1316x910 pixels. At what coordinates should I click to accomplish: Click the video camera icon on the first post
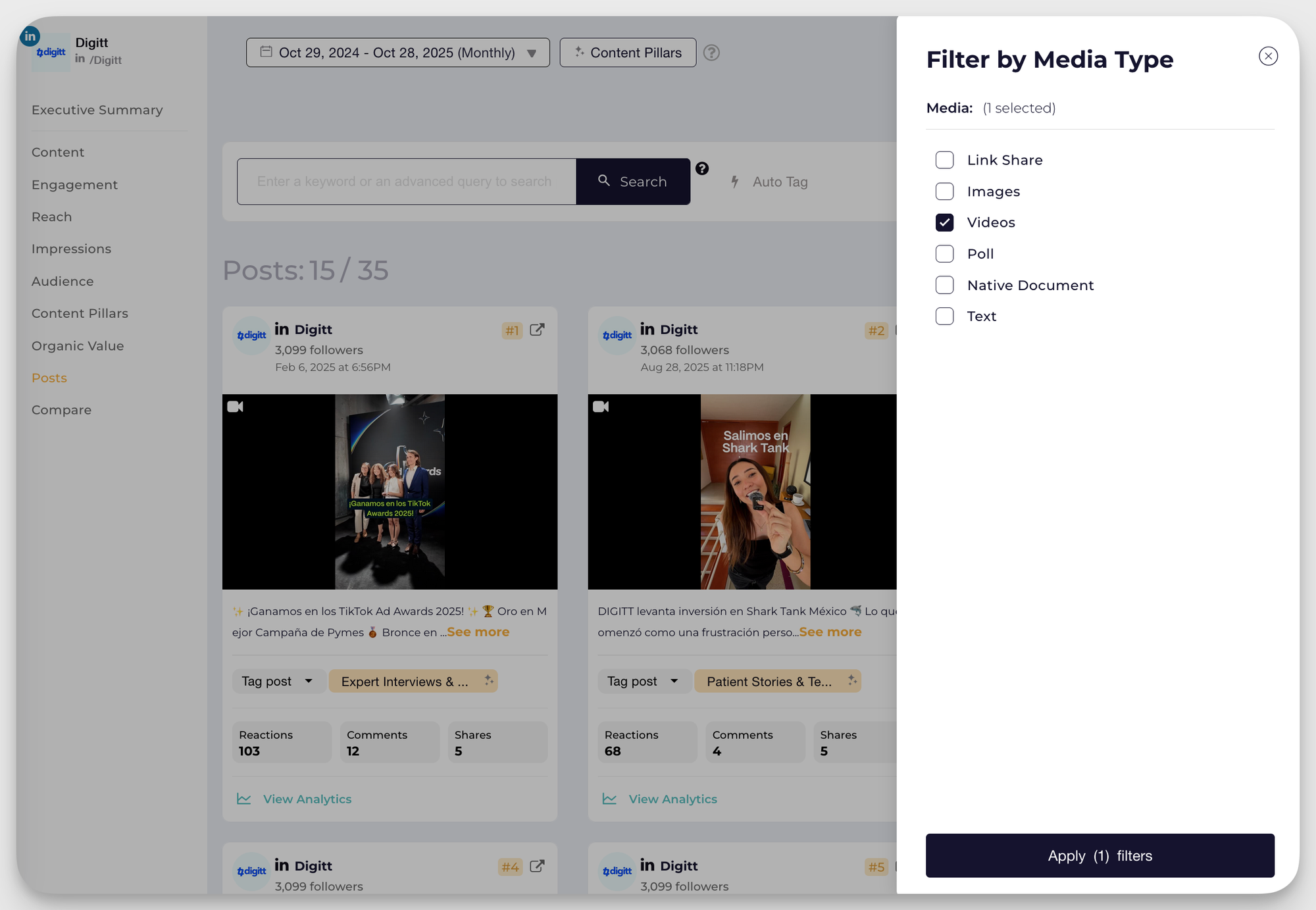[x=235, y=407]
